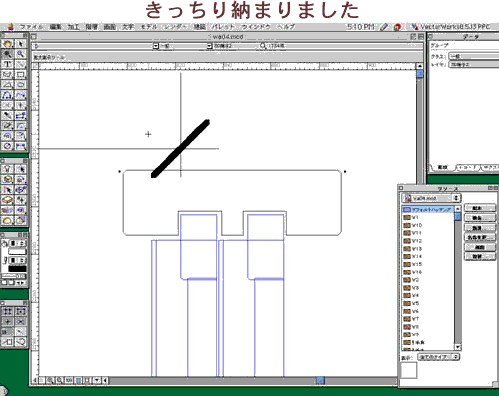
Task: Select the blue Polyline curve tool
Action: [x=8, y=95]
